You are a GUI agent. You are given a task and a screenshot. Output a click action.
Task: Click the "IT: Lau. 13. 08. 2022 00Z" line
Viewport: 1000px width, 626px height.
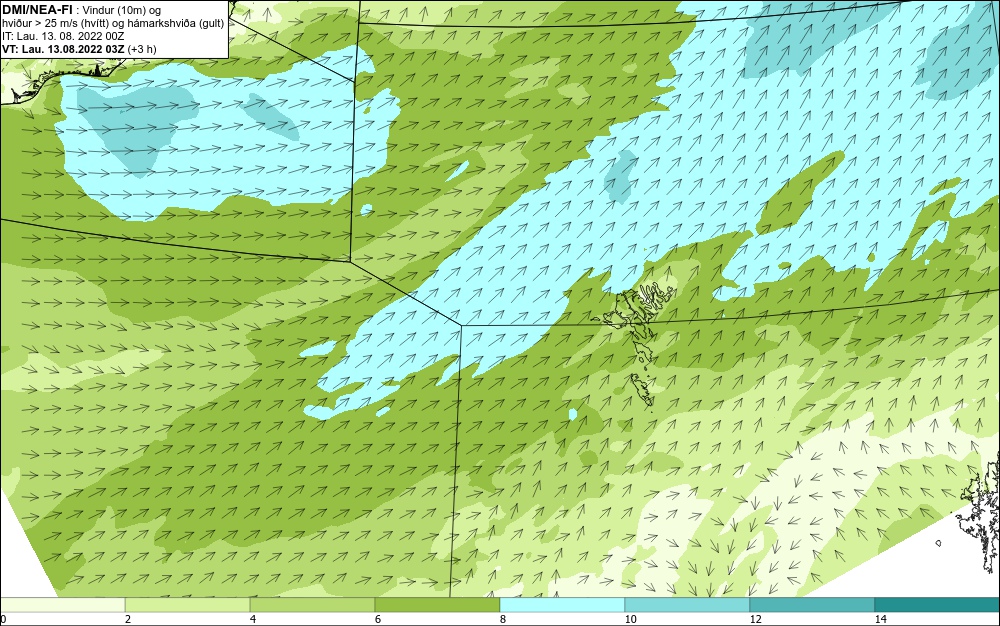click(62, 36)
